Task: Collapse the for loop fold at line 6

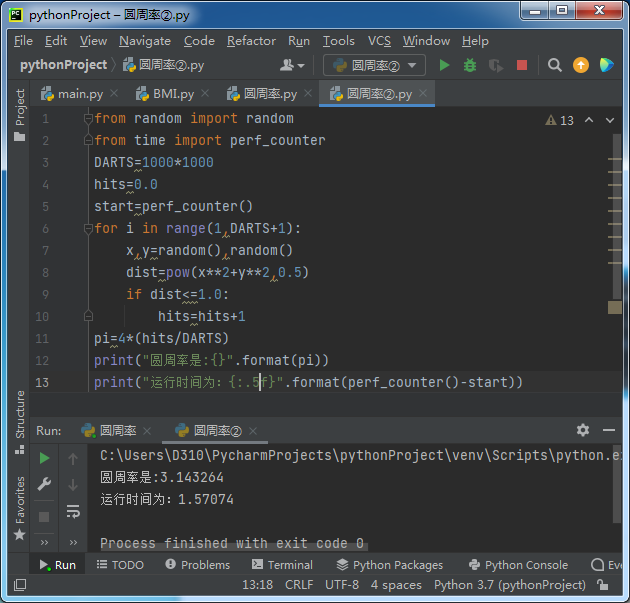Action: pyautogui.click(x=88, y=229)
